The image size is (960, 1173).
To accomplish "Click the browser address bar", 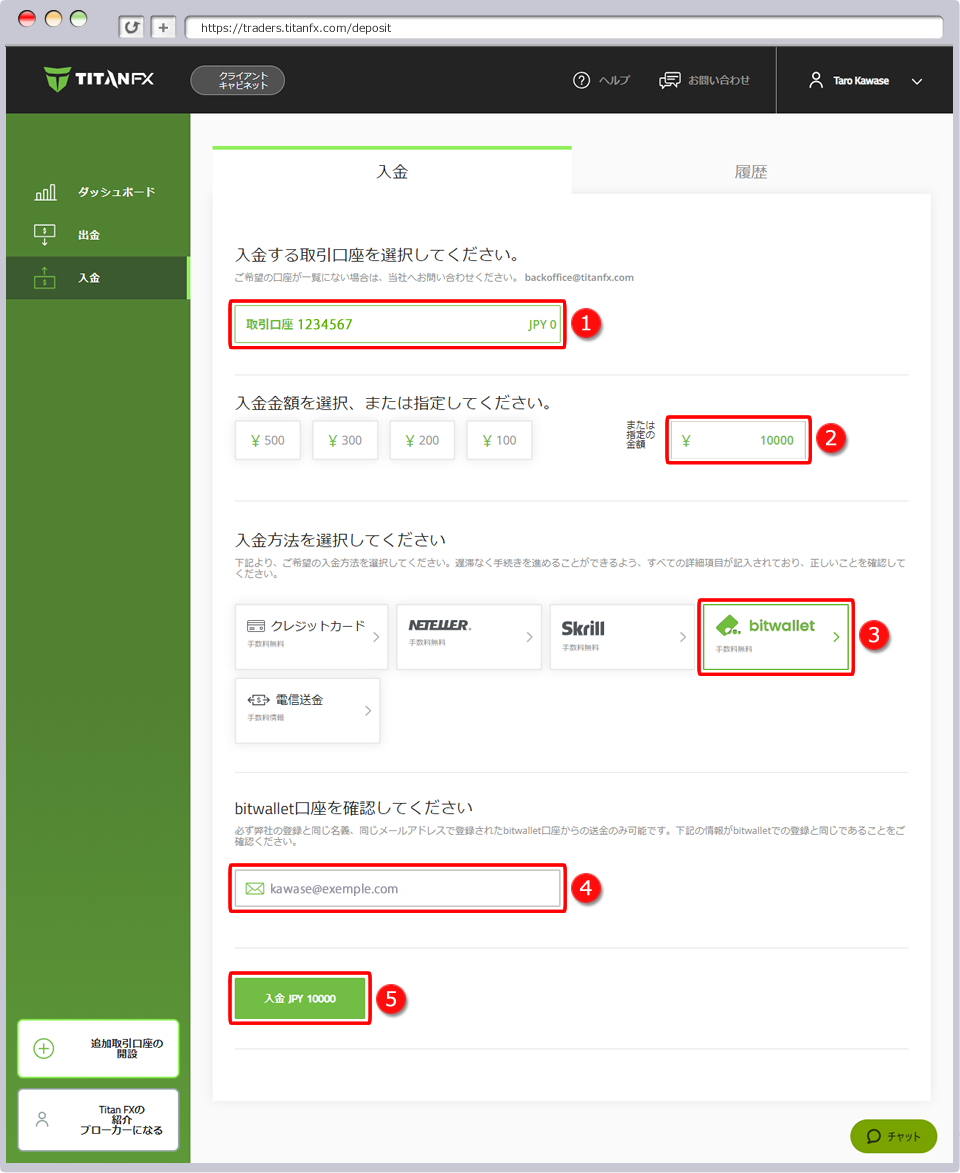I will [x=564, y=28].
